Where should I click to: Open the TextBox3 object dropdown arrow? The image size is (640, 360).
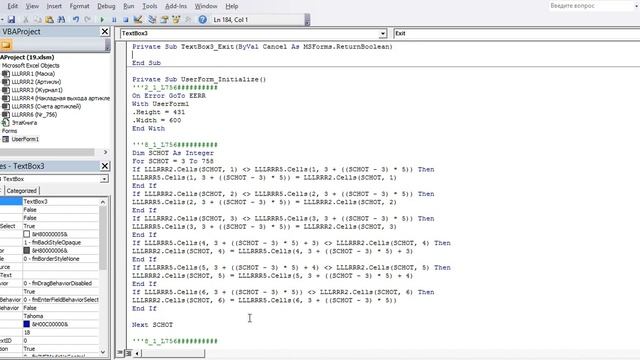click(383, 33)
